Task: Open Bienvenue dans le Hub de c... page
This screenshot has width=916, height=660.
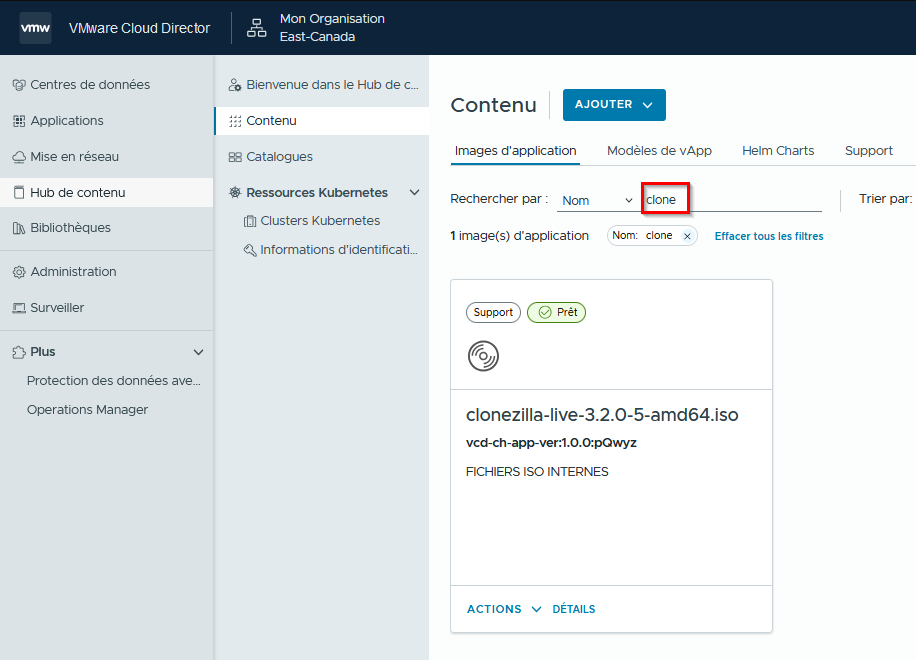Action: (x=322, y=85)
